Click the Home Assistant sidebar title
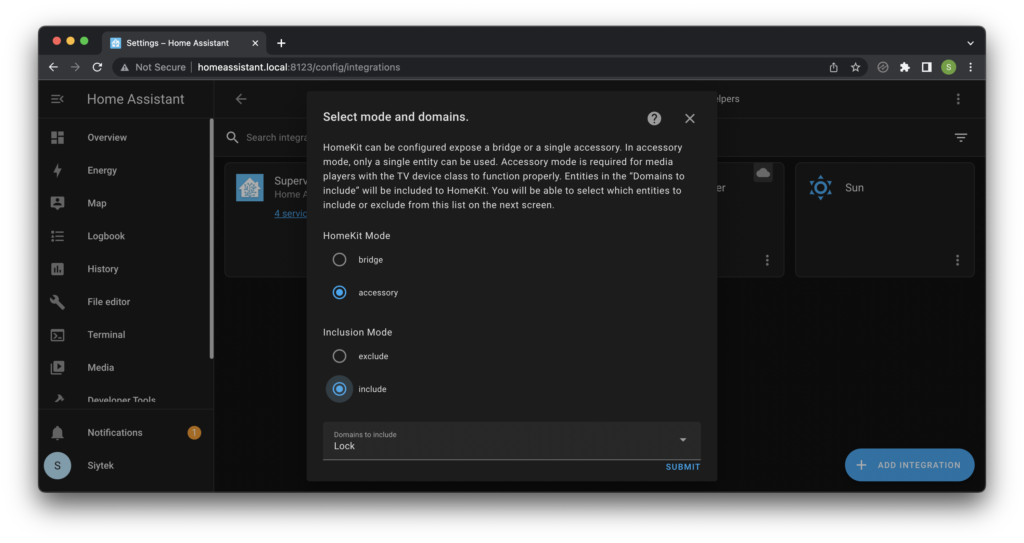This screenshot has height=543, width=1024. 135,99
